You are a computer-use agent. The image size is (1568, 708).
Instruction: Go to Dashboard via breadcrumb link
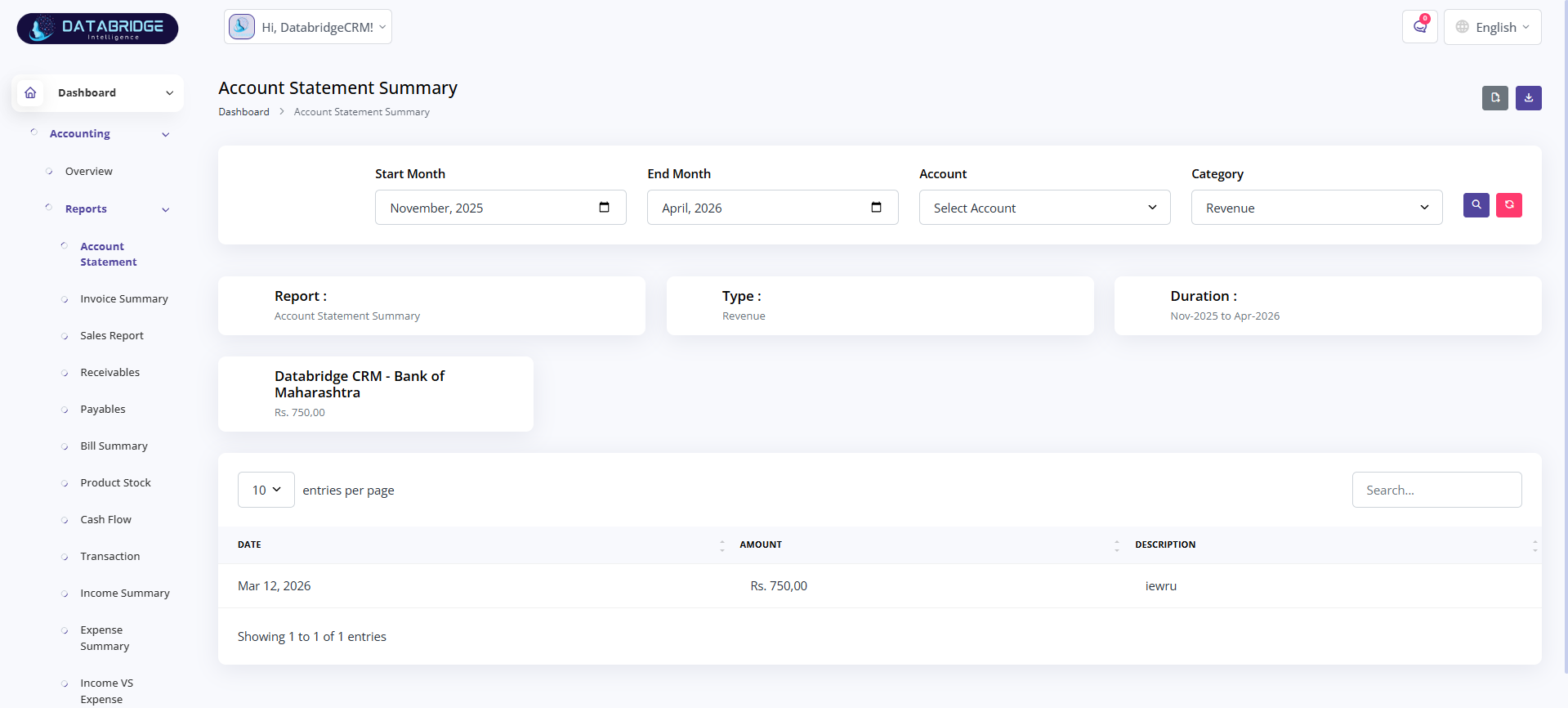243,112
